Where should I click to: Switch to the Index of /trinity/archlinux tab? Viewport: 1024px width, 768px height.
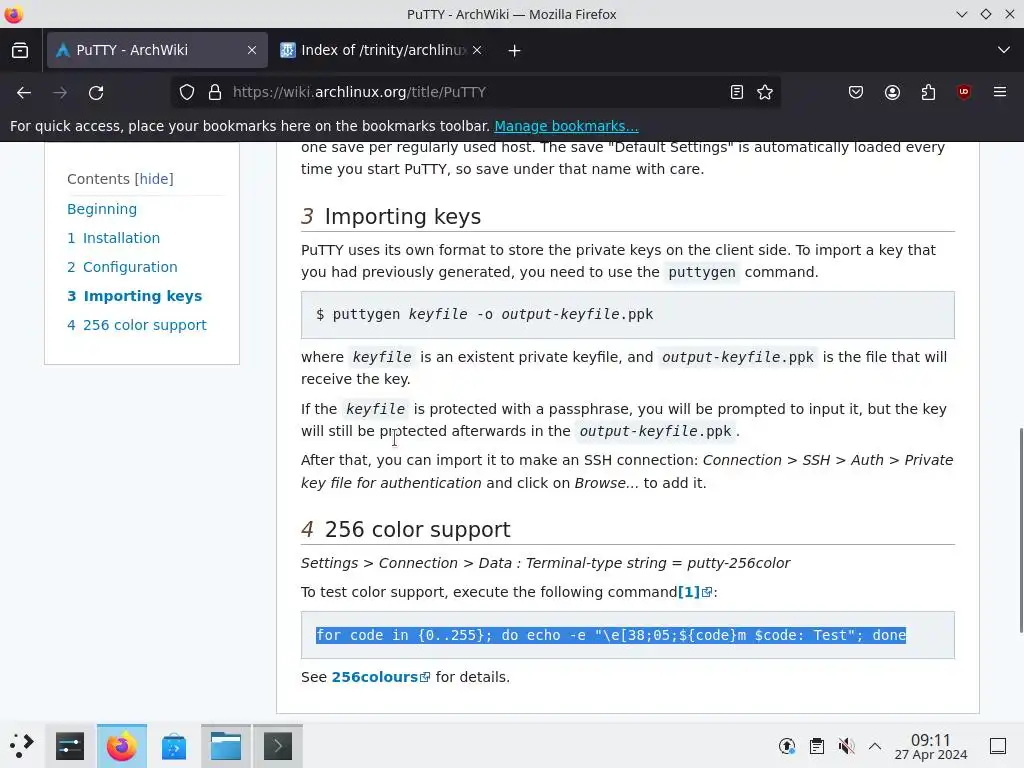(383, 50)
